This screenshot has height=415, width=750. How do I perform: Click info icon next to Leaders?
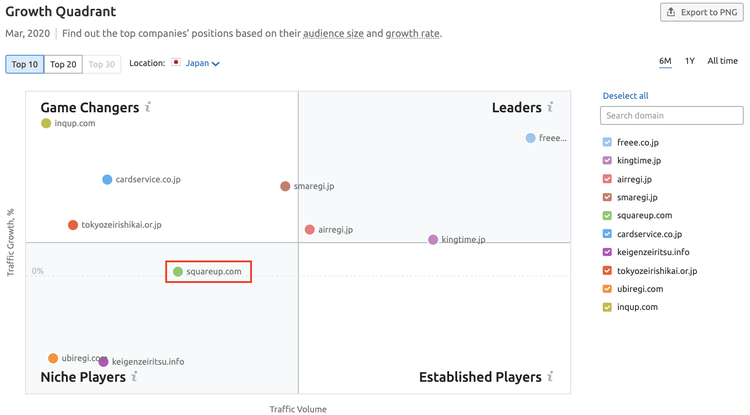tap(551, 107)
